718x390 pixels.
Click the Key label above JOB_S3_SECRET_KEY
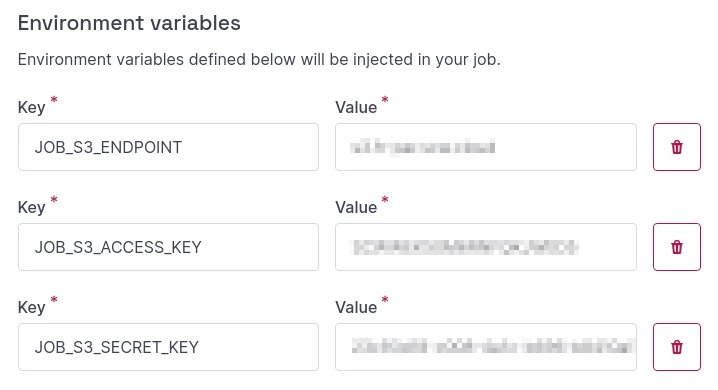pyautogui.click(x=32, y=308)
